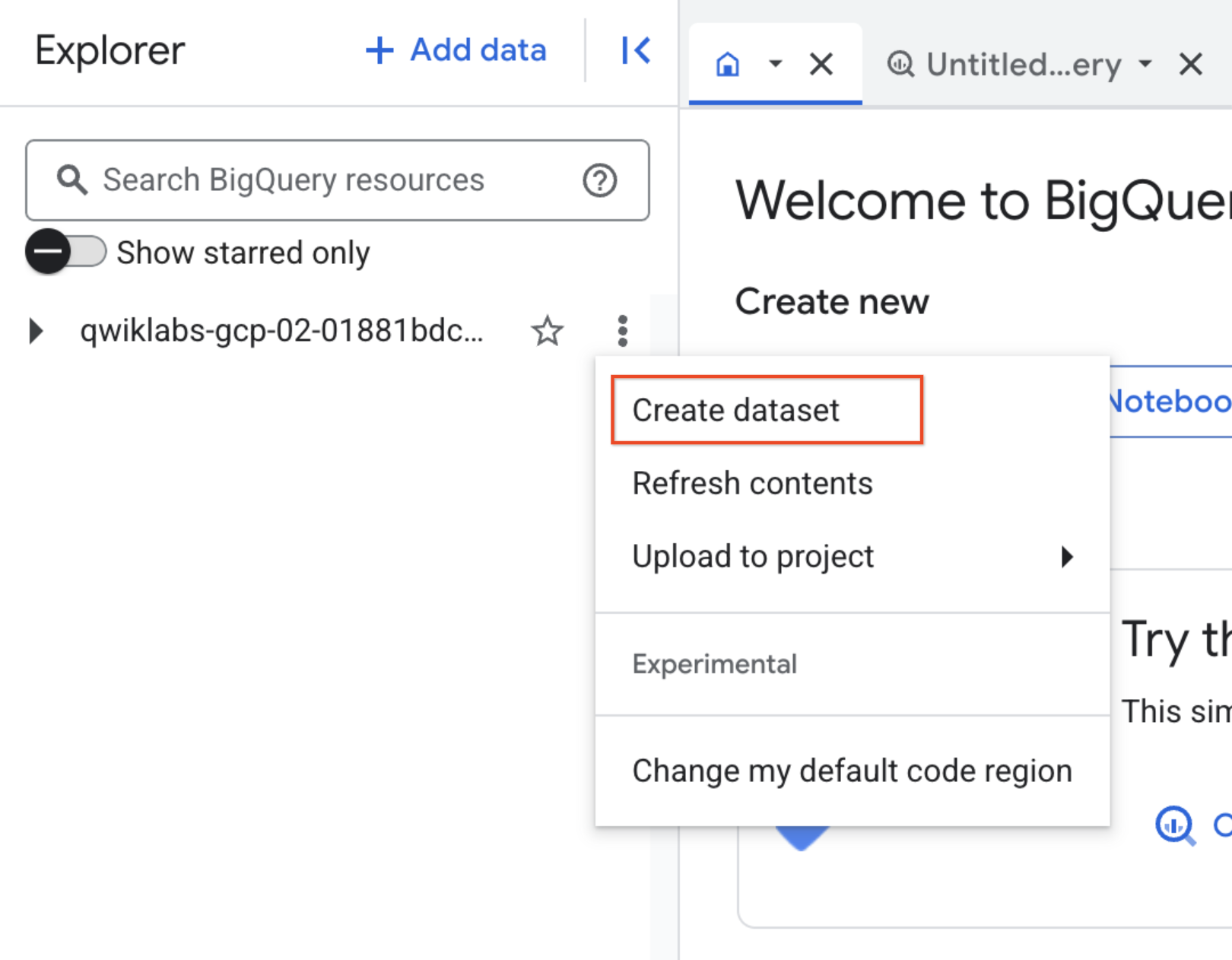Image resolution: width=1232 pixels, height=960 pixels.
Task: Click the qwiklabs-gcp-02-01881bdc project name
Action: point(281,331)
